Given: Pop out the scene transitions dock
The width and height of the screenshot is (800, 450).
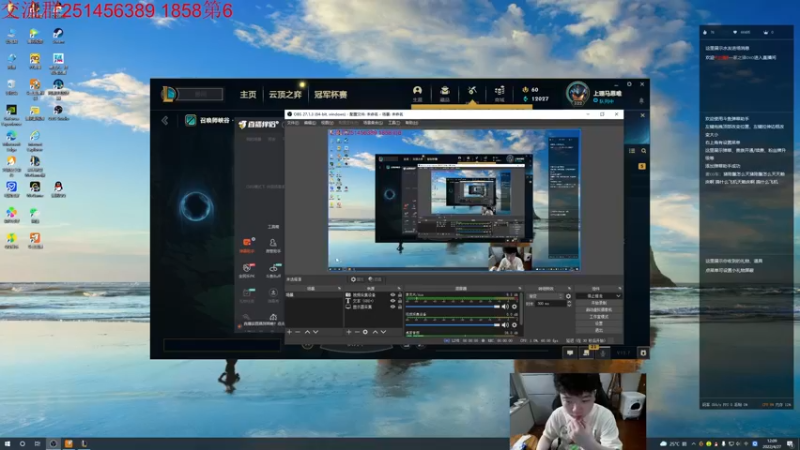Looking at the screenshot, I should [x=569, y=289].
